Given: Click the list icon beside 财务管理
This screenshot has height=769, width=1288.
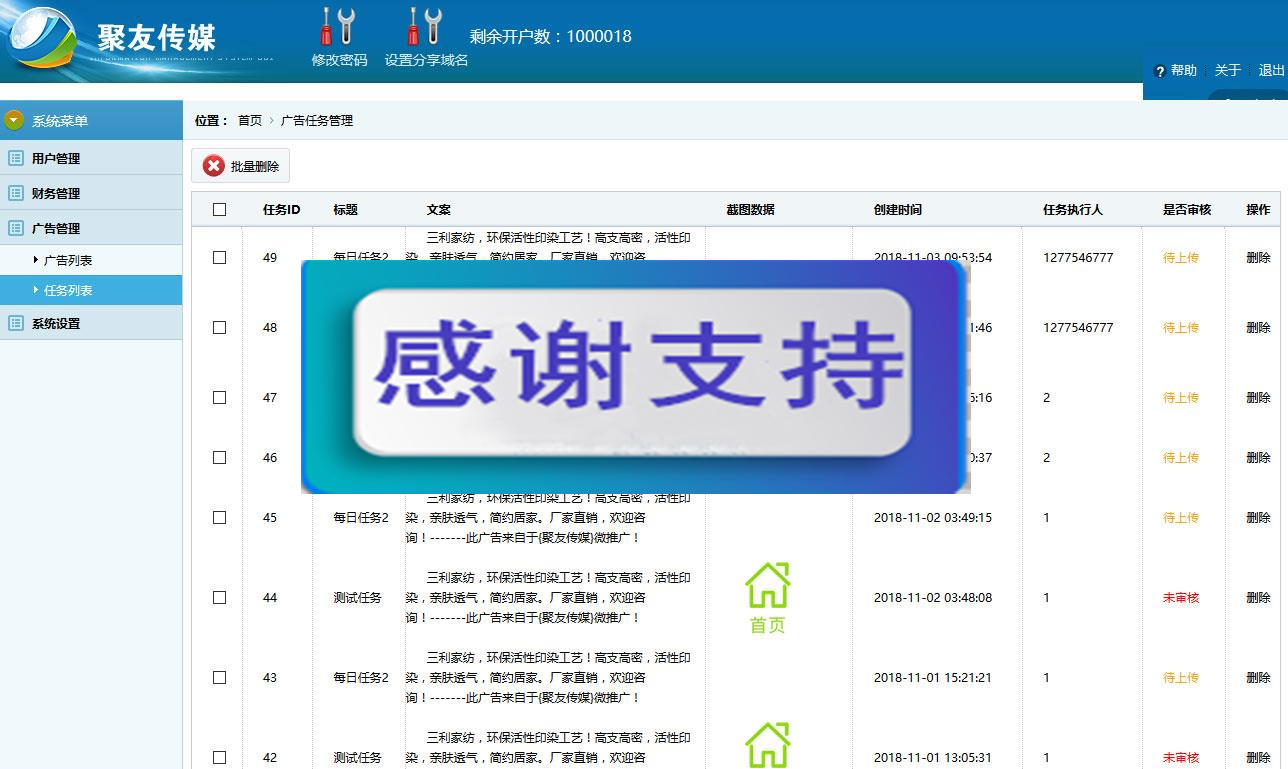Looking at the screenshot, I should 16,193.
